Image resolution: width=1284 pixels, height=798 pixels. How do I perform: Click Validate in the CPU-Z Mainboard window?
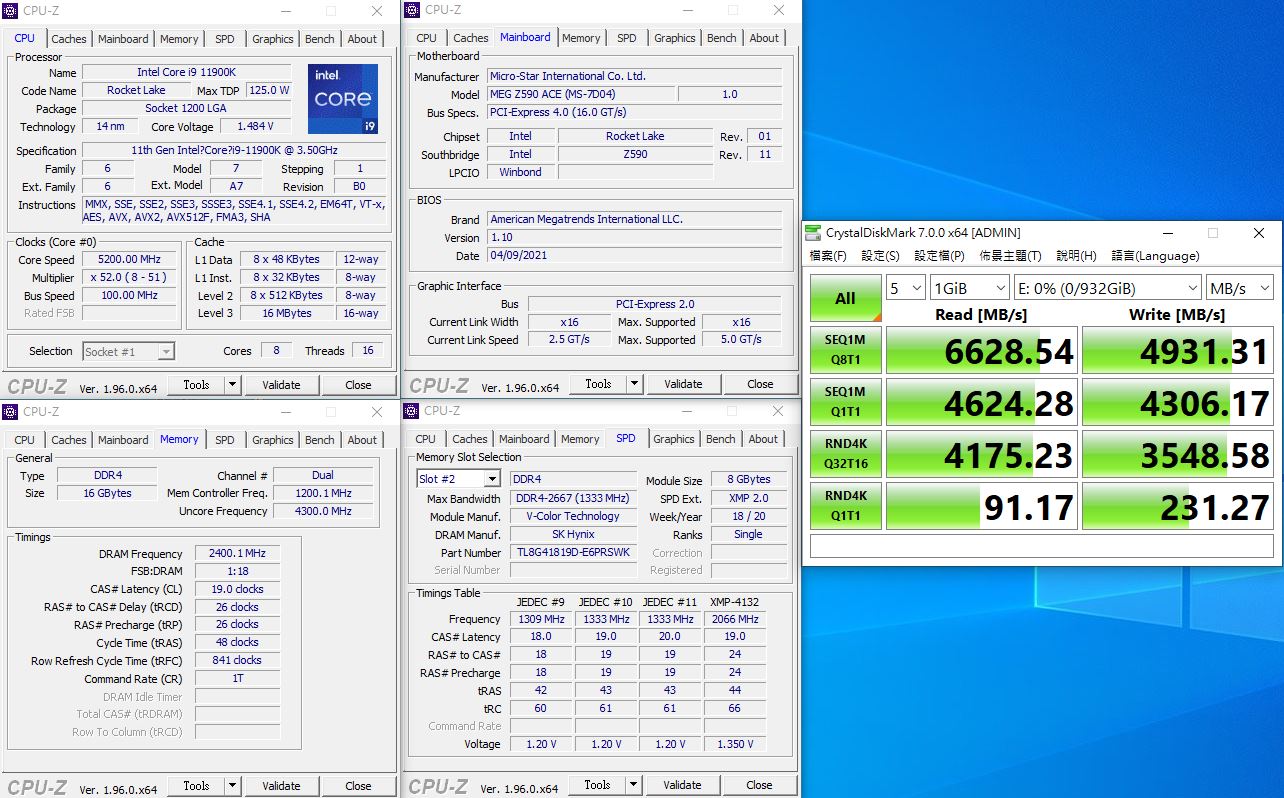[x=683, y=384]
